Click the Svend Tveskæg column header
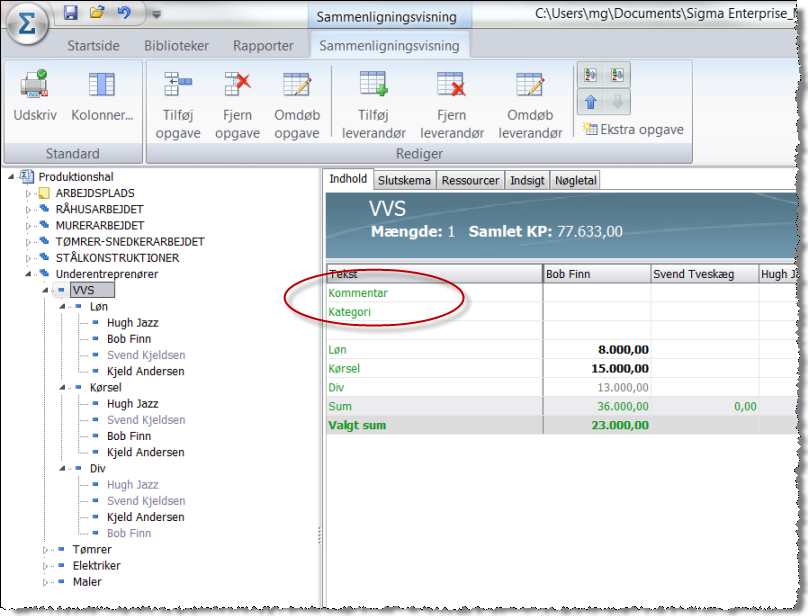The width and height of the screenshot is (808, 616). coord(704,274)
